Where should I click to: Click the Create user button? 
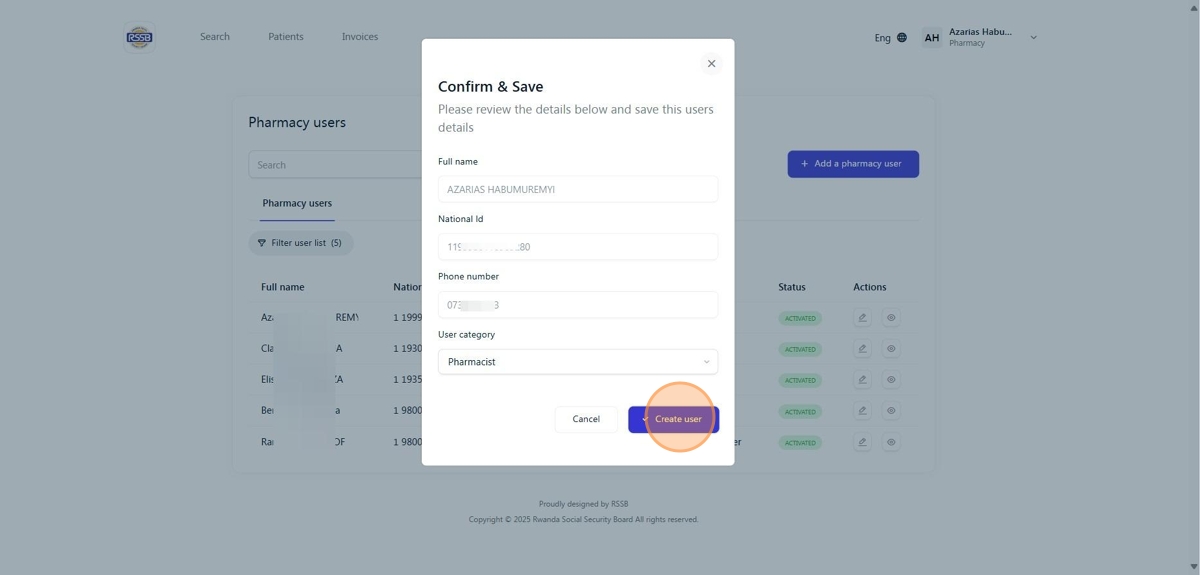pos(673,419)
